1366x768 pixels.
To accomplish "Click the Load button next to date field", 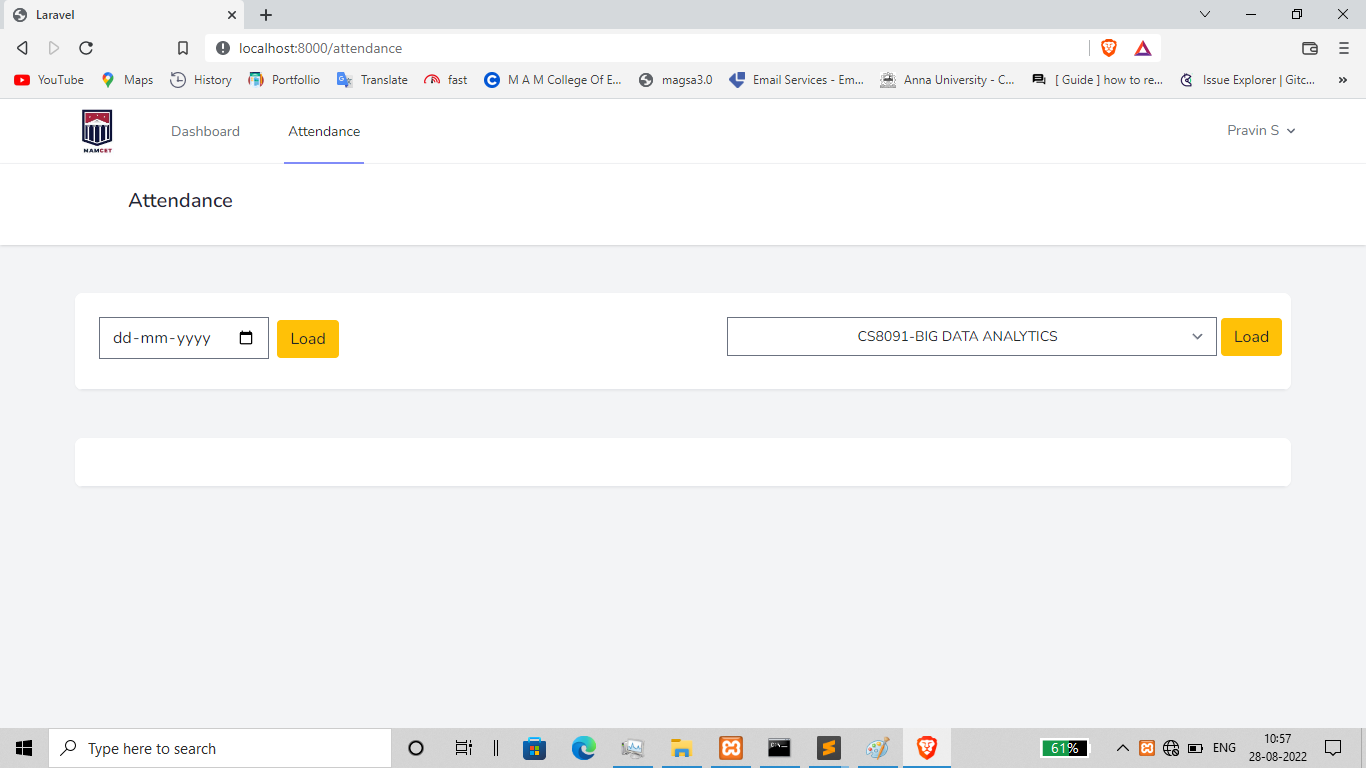I will tap(307, 338).
